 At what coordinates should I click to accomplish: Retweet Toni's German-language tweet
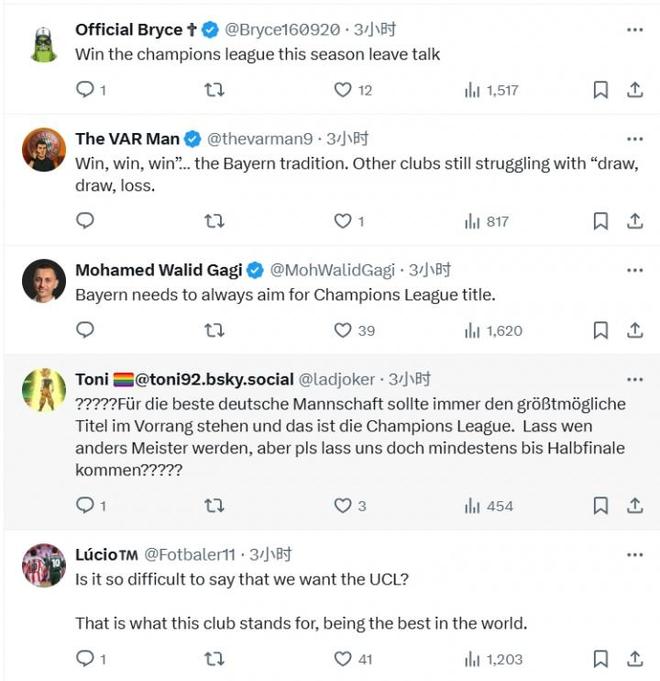coord(214,506)
